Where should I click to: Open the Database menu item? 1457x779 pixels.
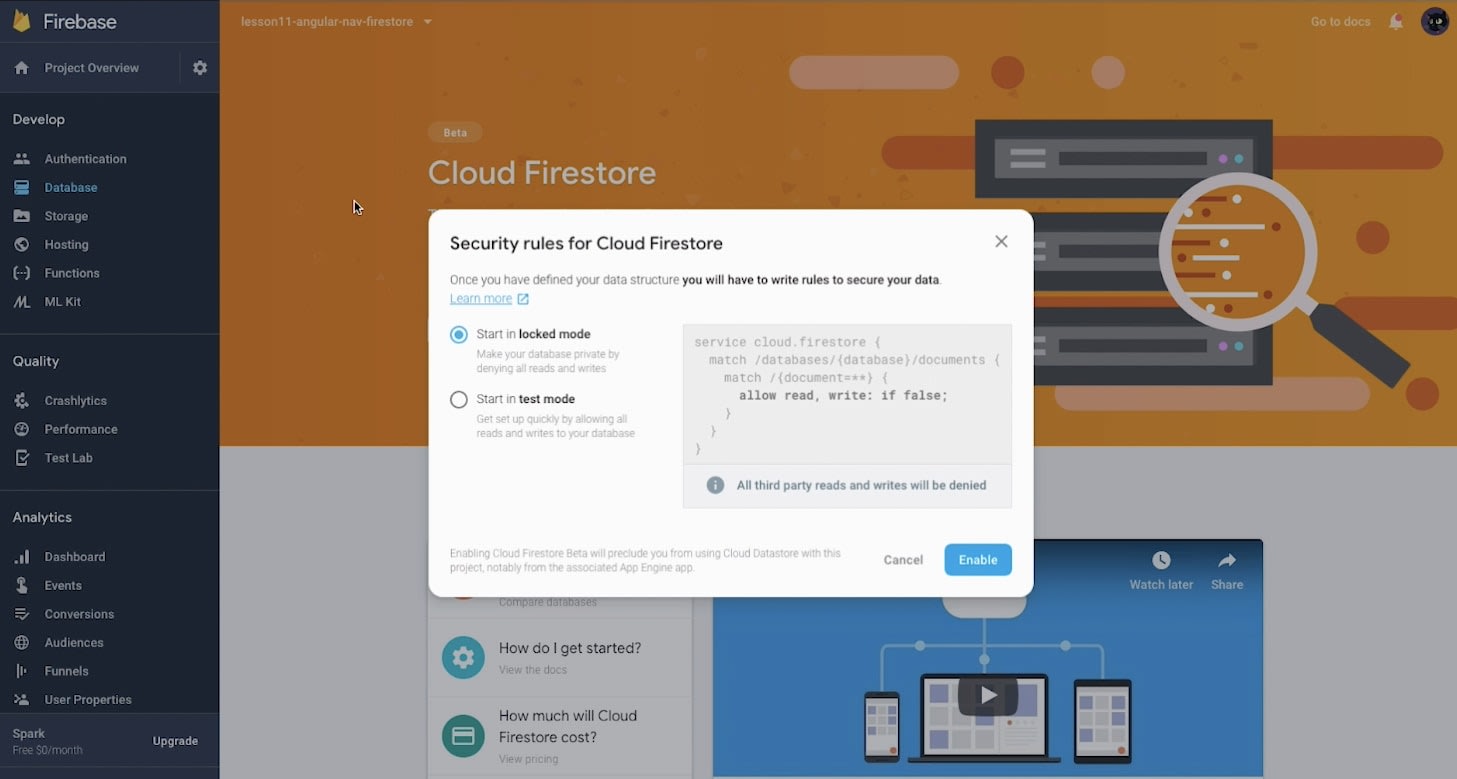point(71,187)
